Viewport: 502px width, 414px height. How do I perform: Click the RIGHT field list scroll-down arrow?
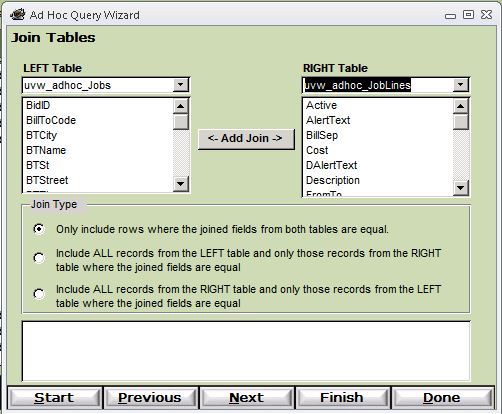coord(461,188)
